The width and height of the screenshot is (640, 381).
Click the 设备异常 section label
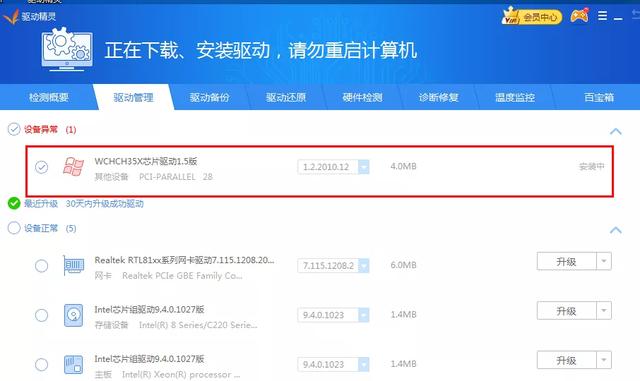41,129
